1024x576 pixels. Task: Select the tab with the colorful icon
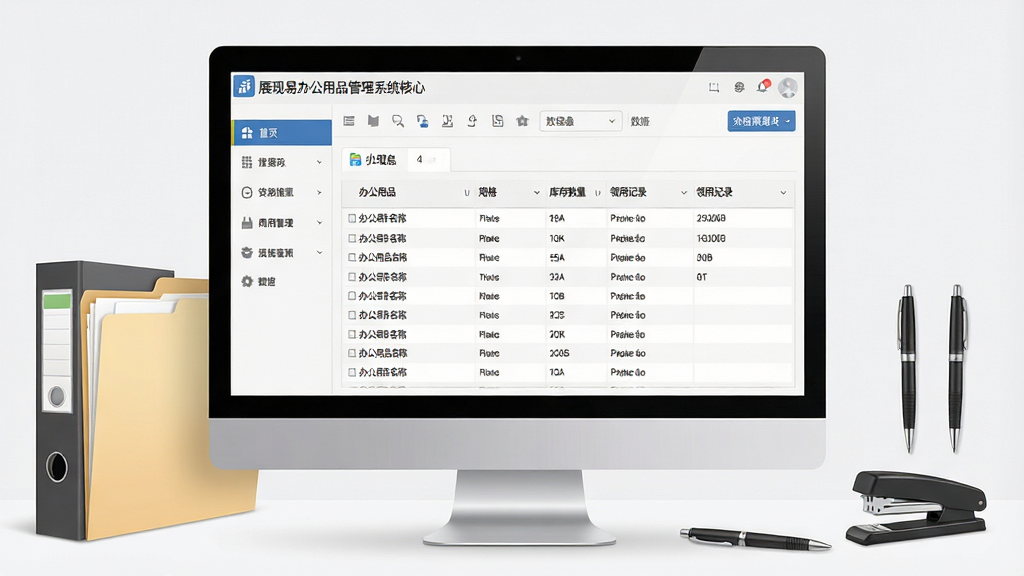(374, 159)
